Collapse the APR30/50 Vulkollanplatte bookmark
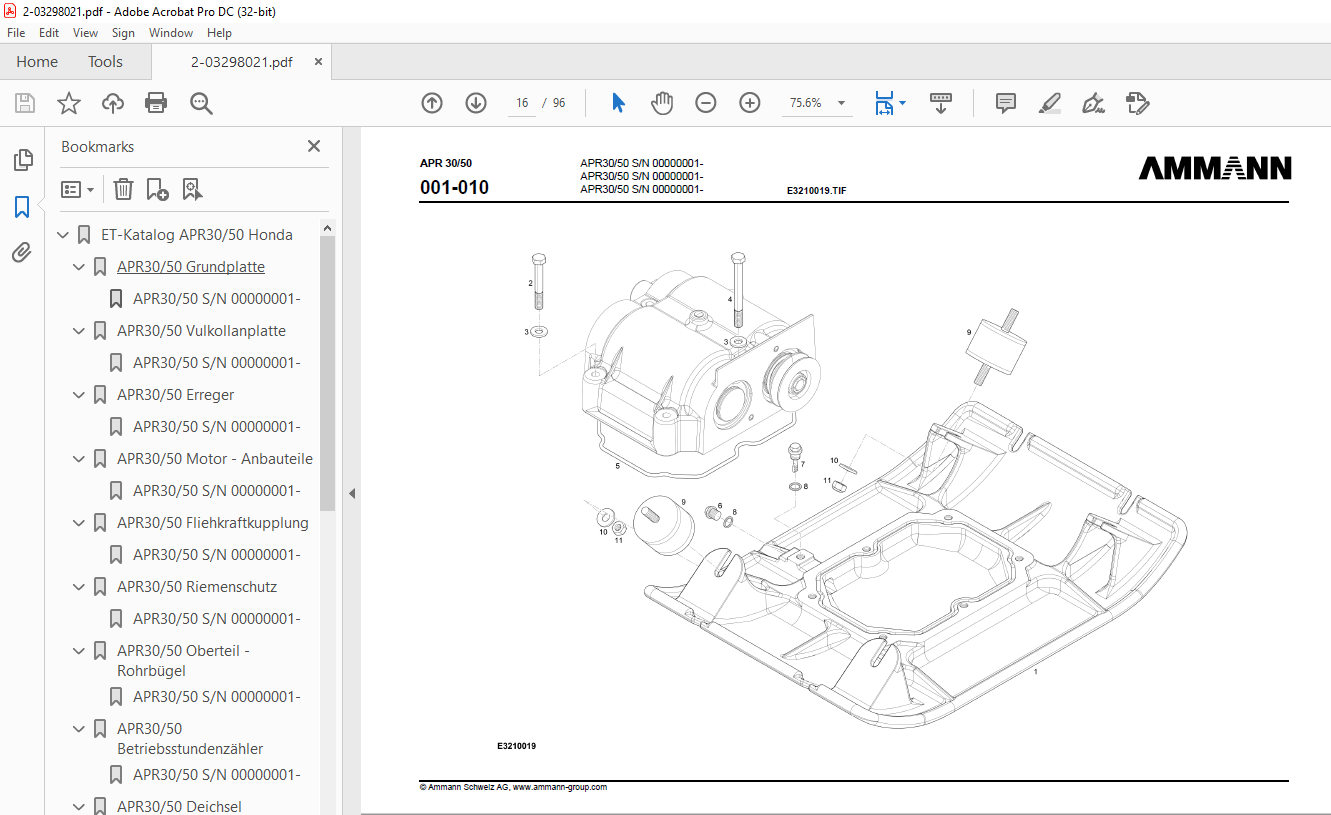 point(79,331)
